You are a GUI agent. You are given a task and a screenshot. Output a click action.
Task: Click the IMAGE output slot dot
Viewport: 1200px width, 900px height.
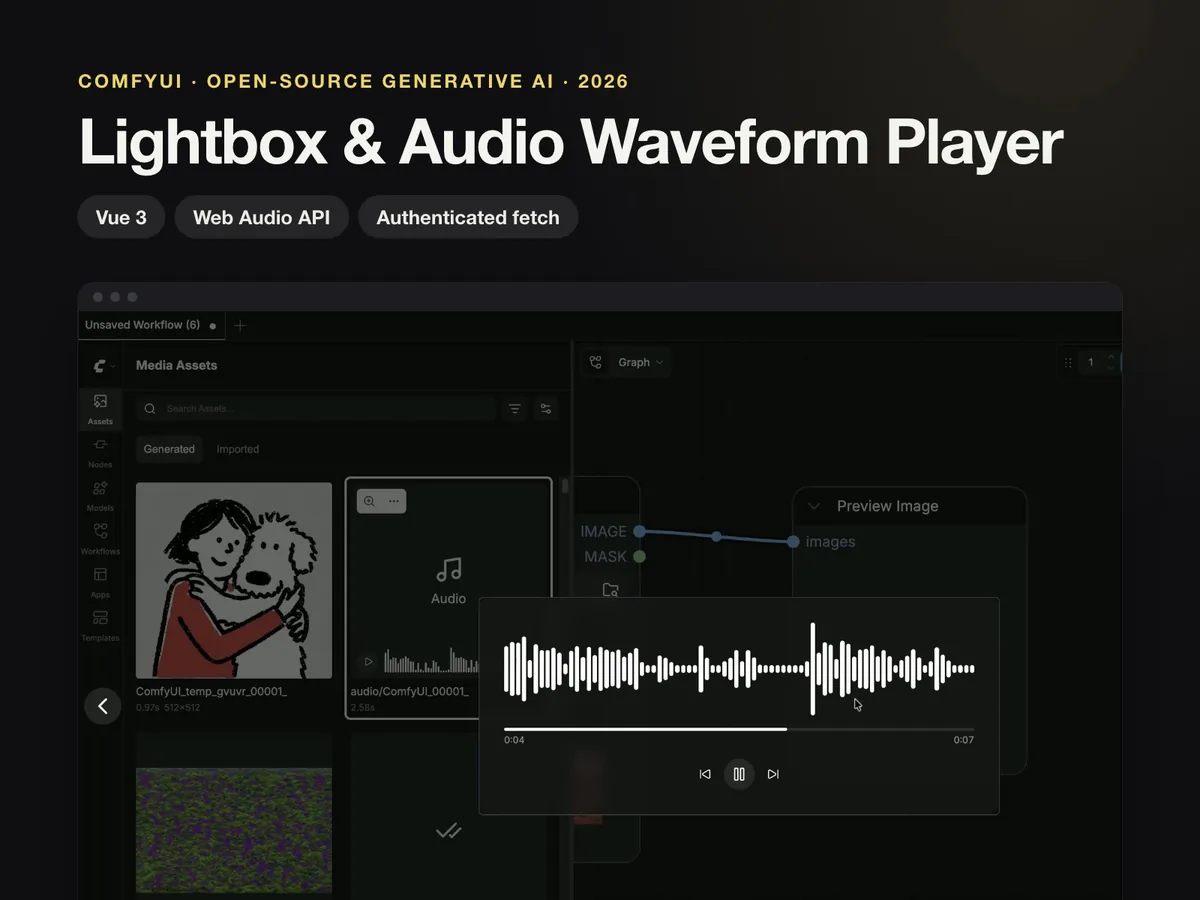(639, 531)
